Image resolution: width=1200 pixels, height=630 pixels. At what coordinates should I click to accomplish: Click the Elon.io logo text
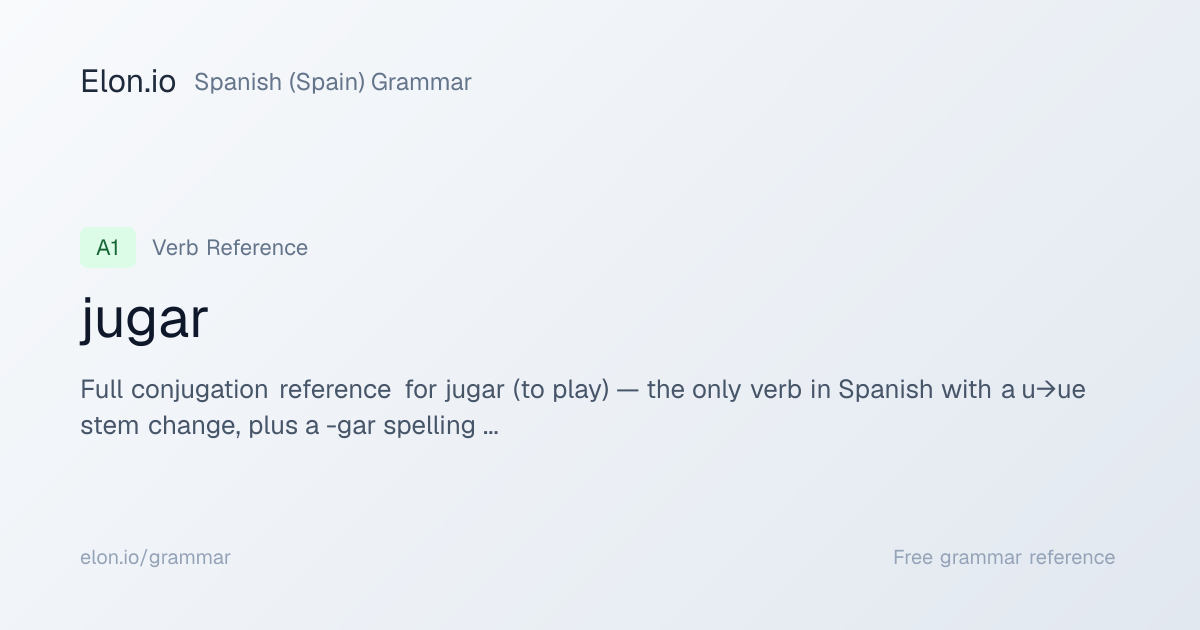[128, 82]
